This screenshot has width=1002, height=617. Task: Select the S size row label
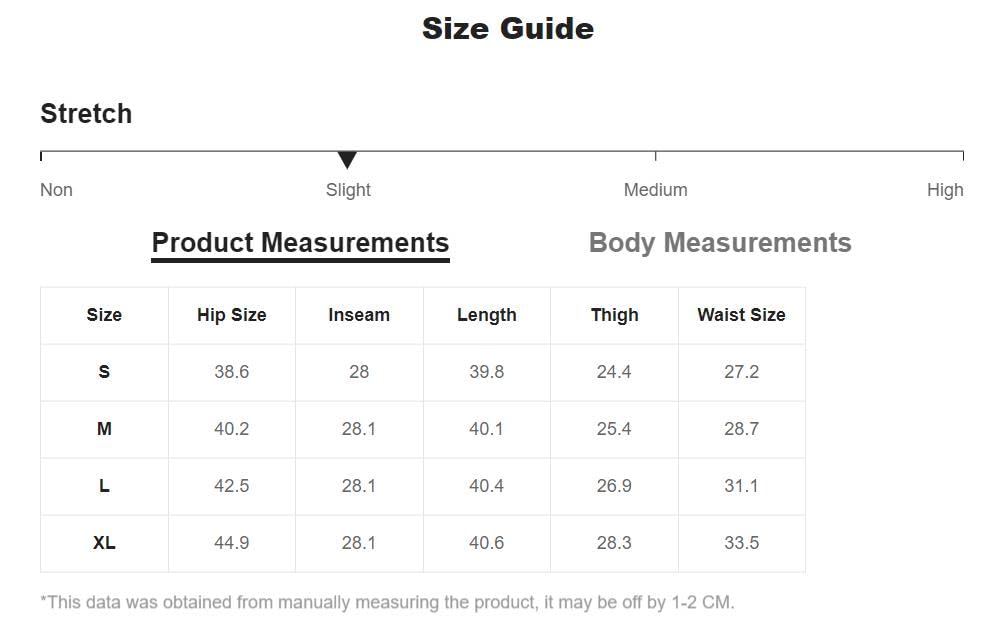pyautogui.click(x=104, y=372)
